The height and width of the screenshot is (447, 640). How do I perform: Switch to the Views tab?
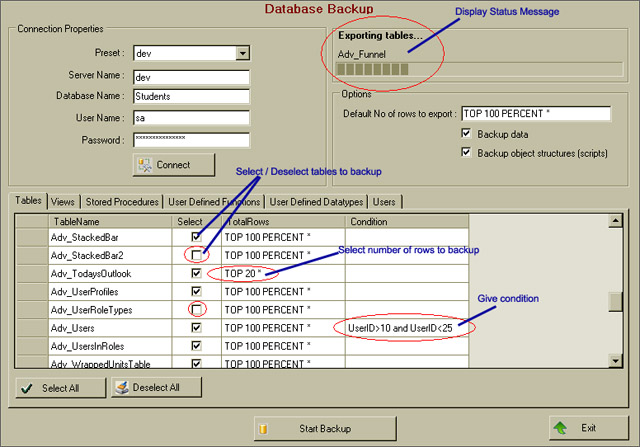[62, 201]
